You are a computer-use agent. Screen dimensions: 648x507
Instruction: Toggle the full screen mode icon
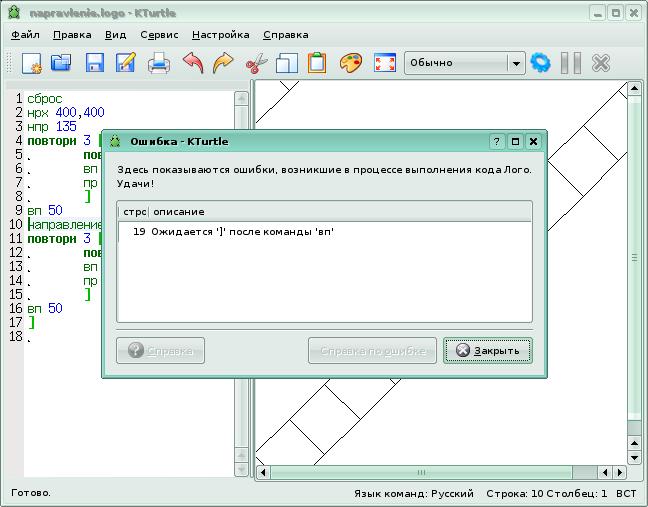384,63
